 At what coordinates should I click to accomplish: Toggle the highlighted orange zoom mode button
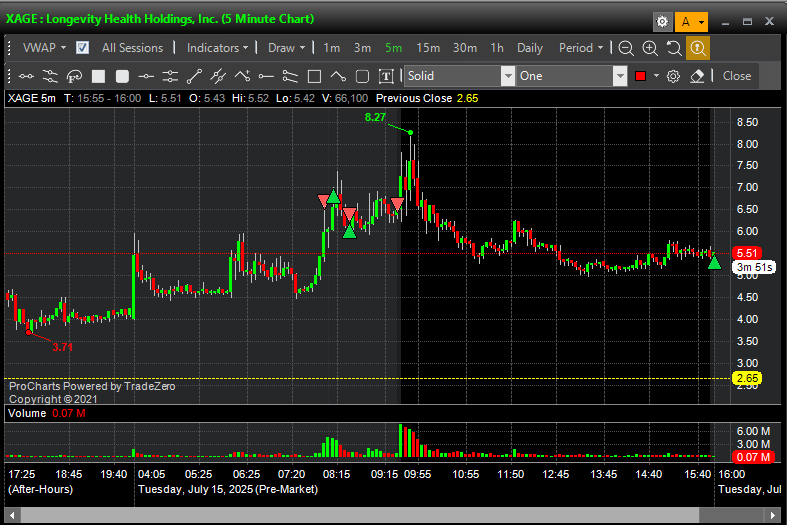pos(698,48)
